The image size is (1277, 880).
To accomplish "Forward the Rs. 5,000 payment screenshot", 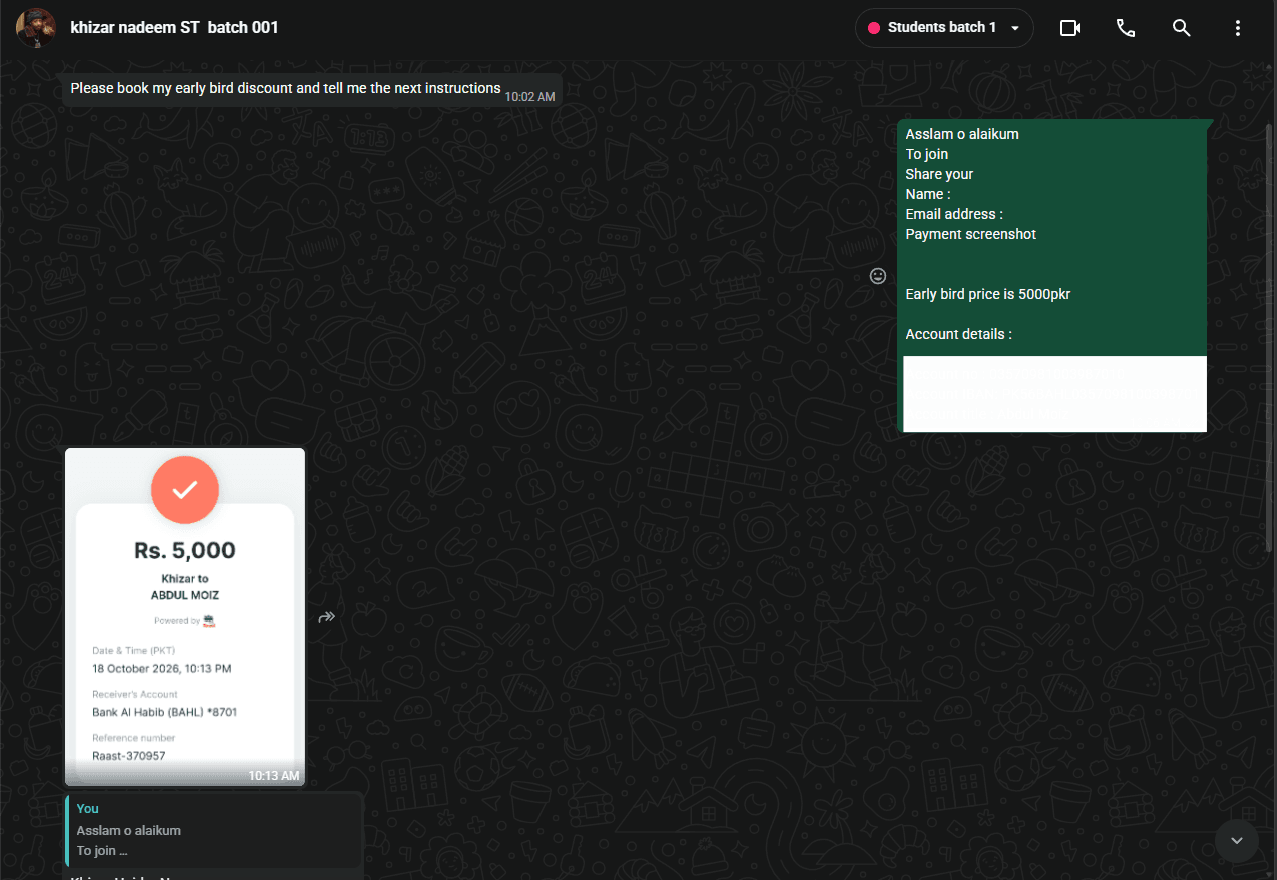I will tap(326, 617).
